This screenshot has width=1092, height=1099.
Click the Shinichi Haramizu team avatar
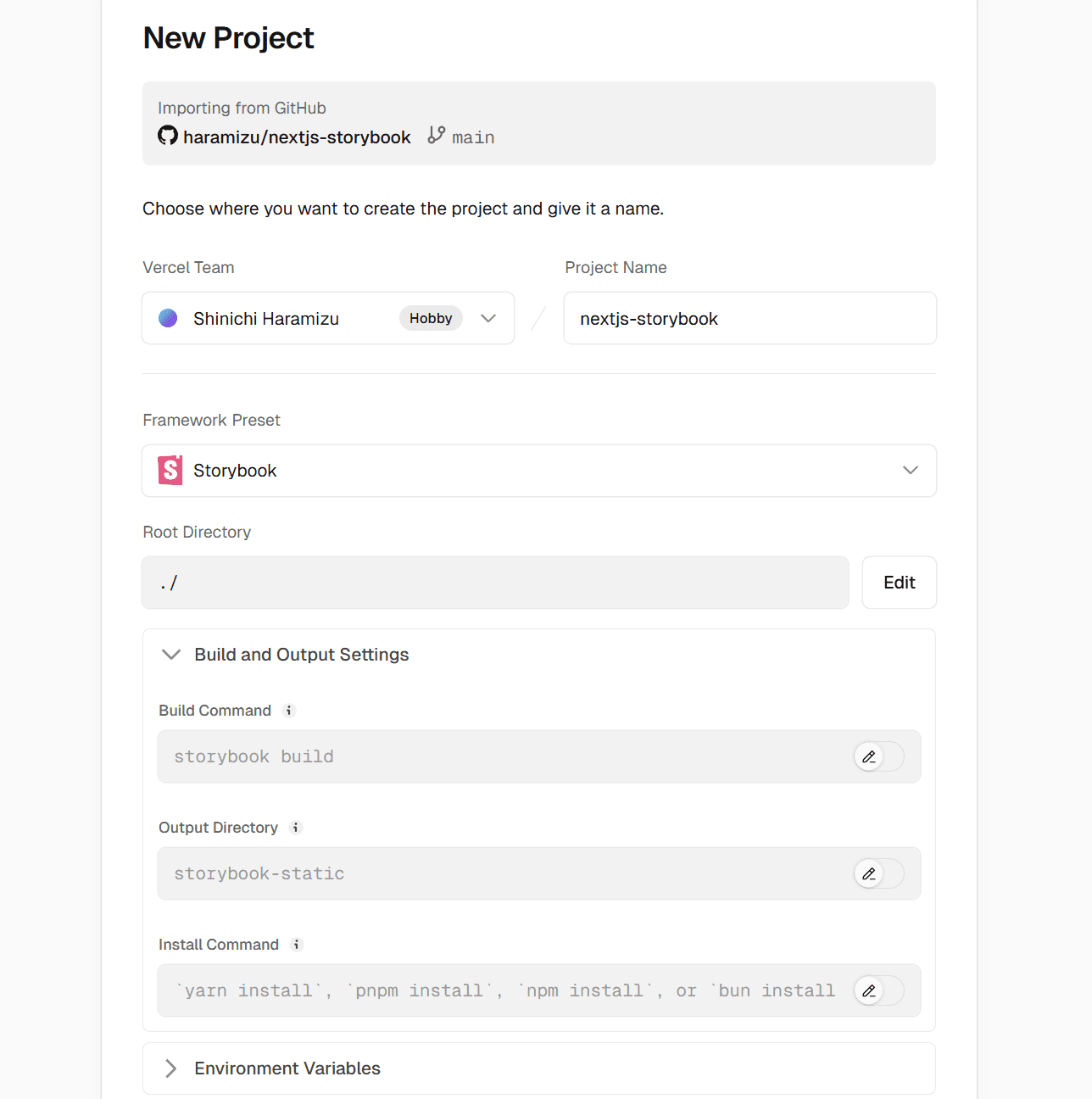[168, 319]
